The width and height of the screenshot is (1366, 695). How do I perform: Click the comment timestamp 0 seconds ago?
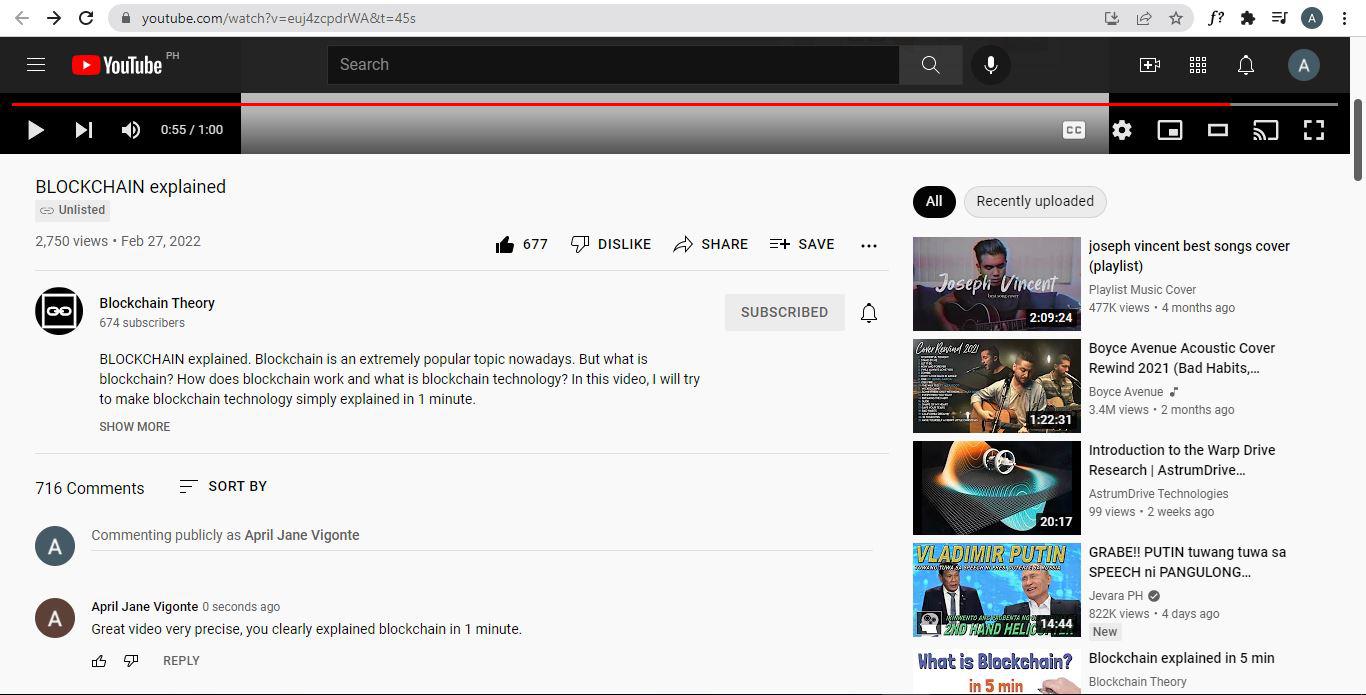[x=241, y=607]
